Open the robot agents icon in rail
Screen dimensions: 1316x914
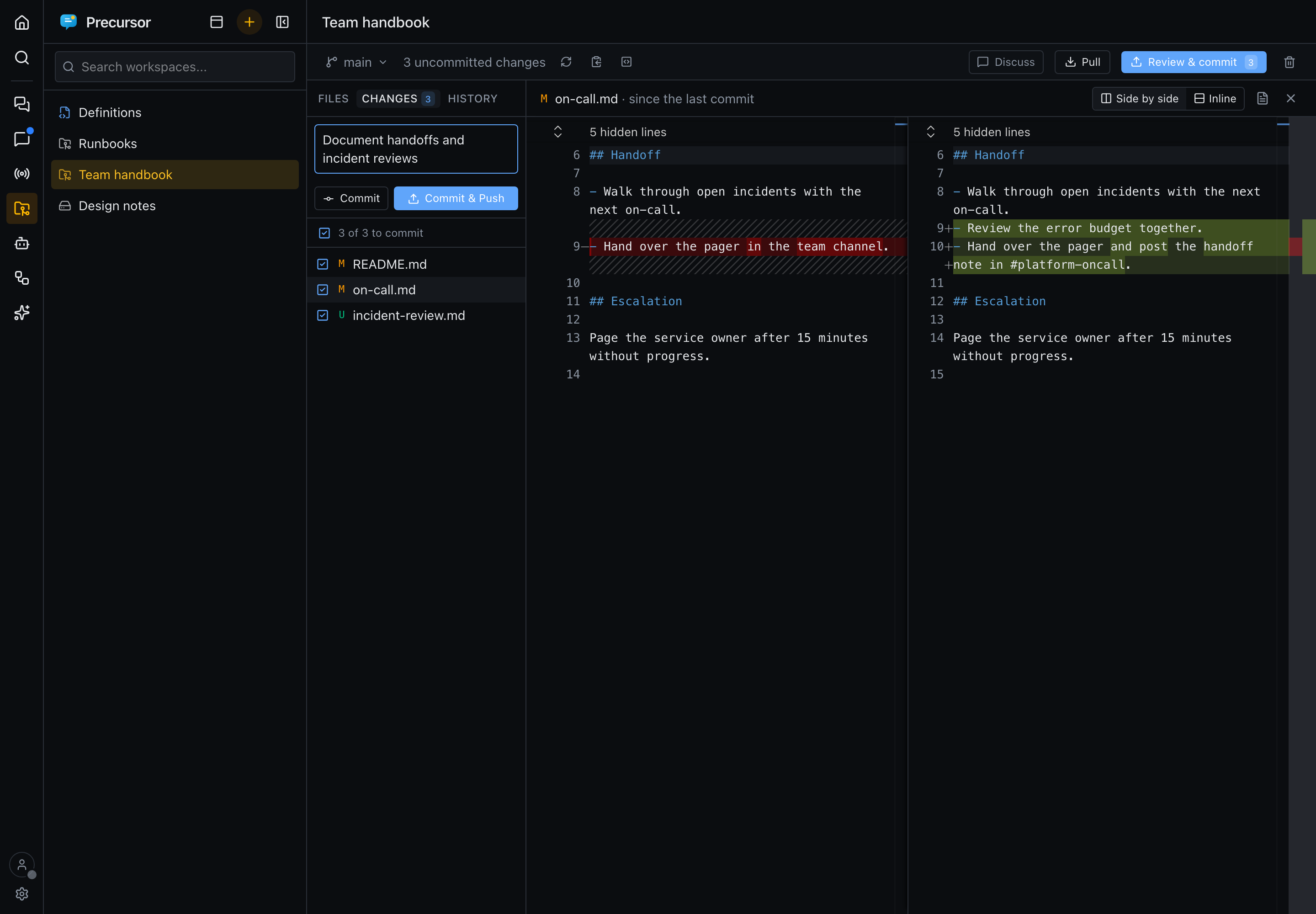click(x=22, y=244)
